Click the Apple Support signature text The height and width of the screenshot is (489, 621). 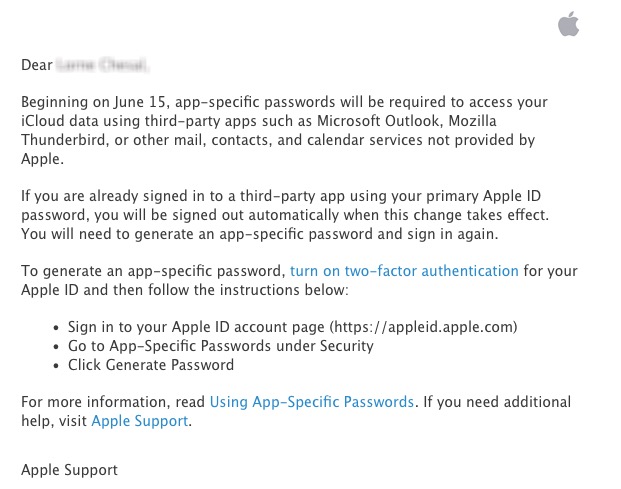tap(69, 470)
